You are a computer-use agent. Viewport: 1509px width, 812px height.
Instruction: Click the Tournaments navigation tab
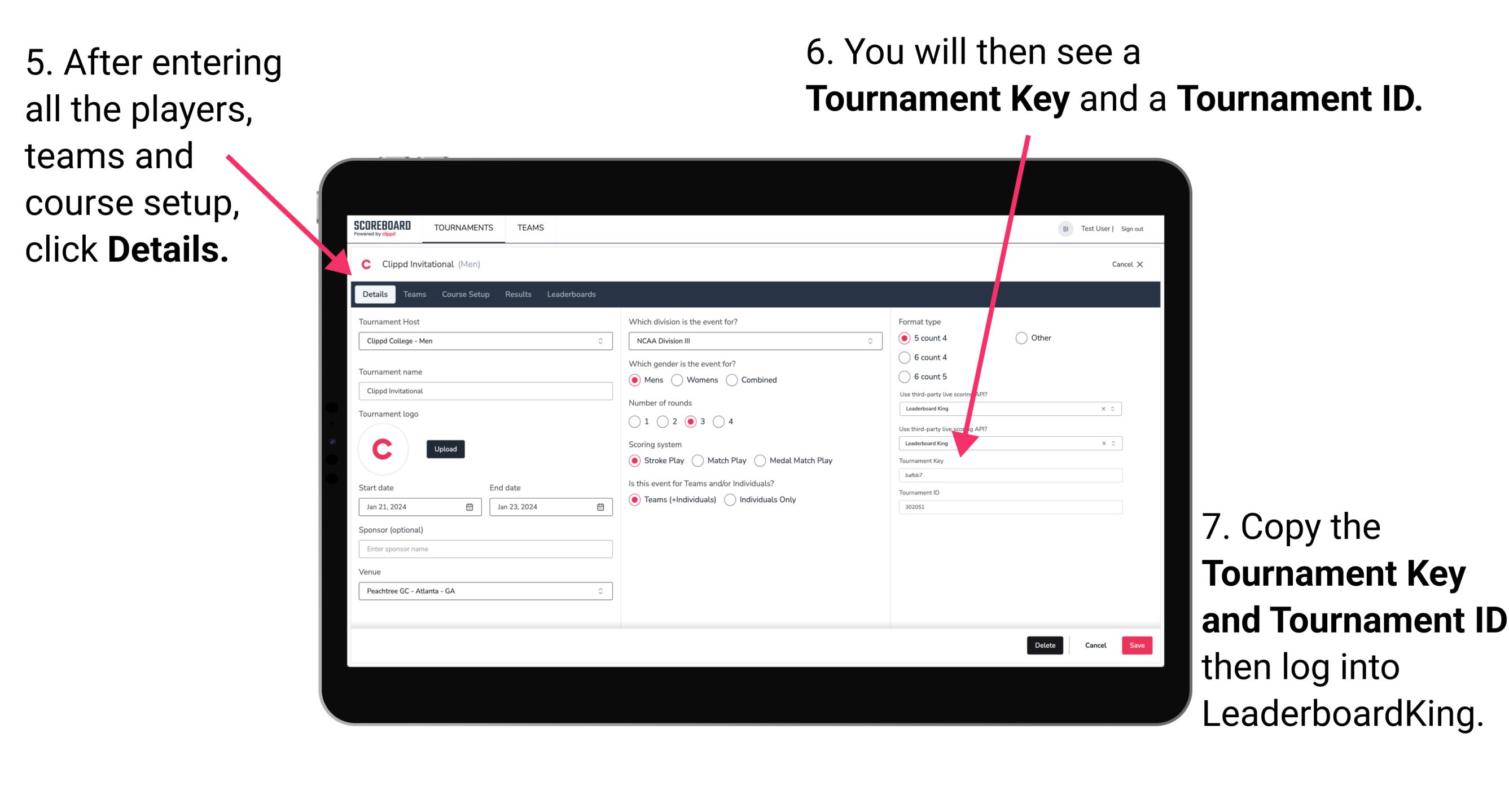click(x=463, y=227)
